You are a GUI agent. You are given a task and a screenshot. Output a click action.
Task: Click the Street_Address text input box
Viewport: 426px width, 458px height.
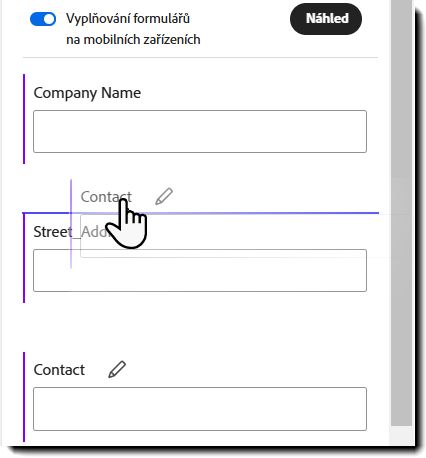click(200, 270)
